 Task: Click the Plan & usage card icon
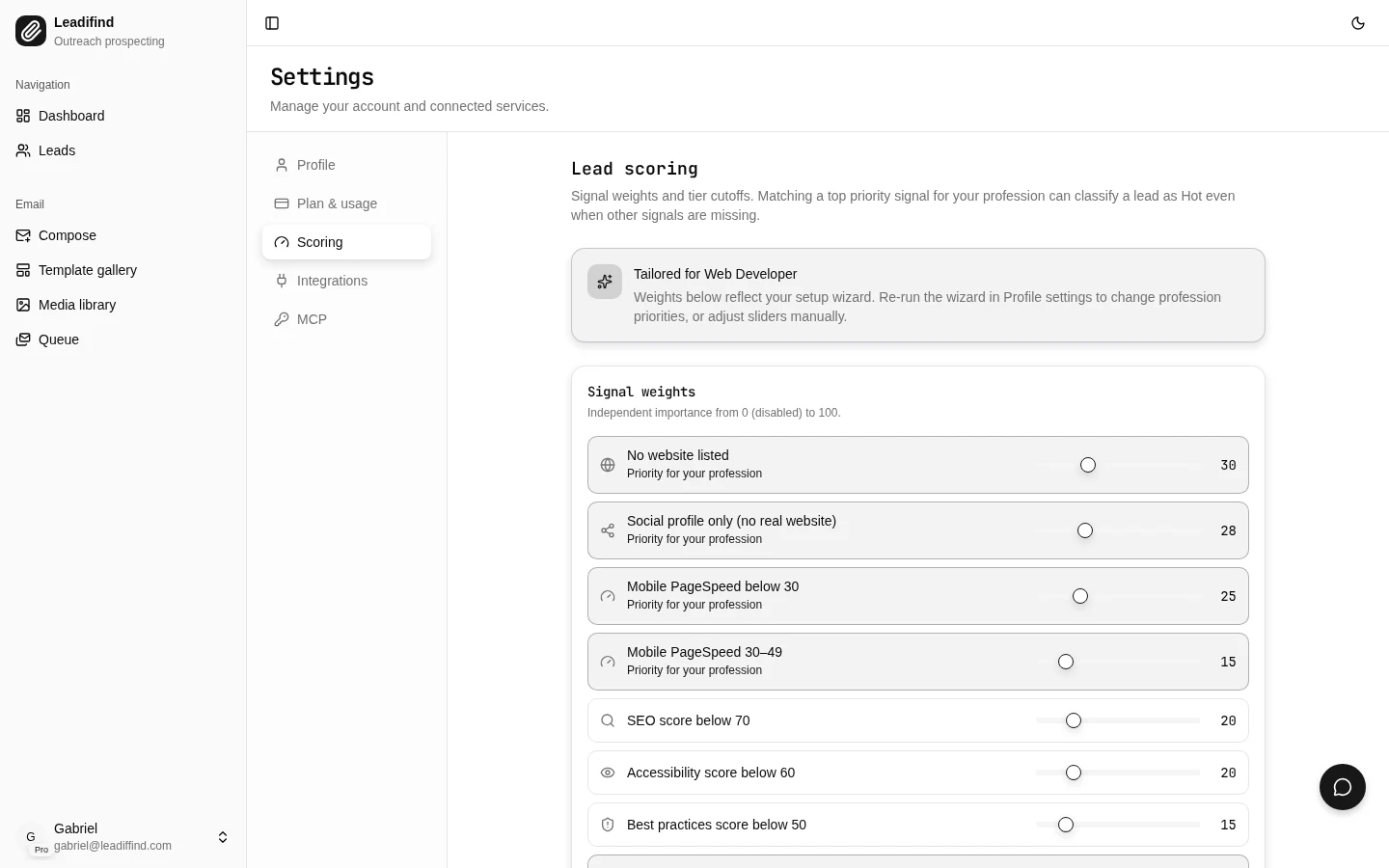282,203
